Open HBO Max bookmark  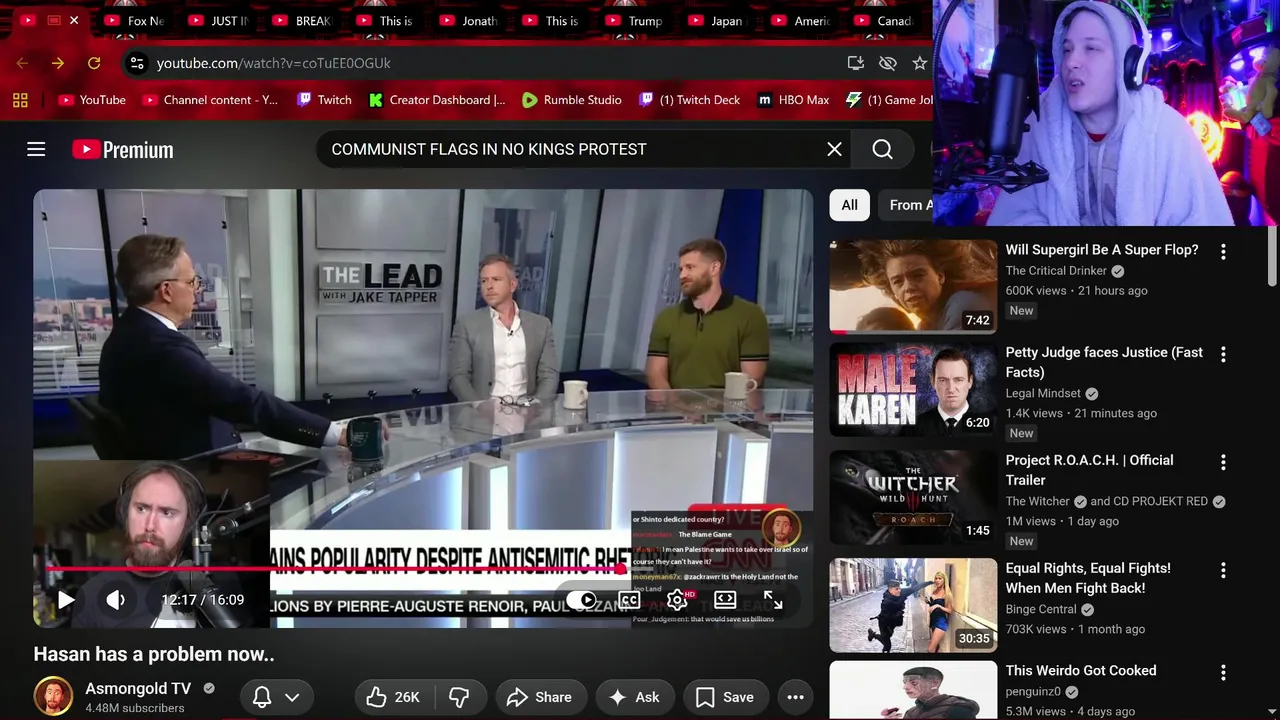(x=794, y=100)
